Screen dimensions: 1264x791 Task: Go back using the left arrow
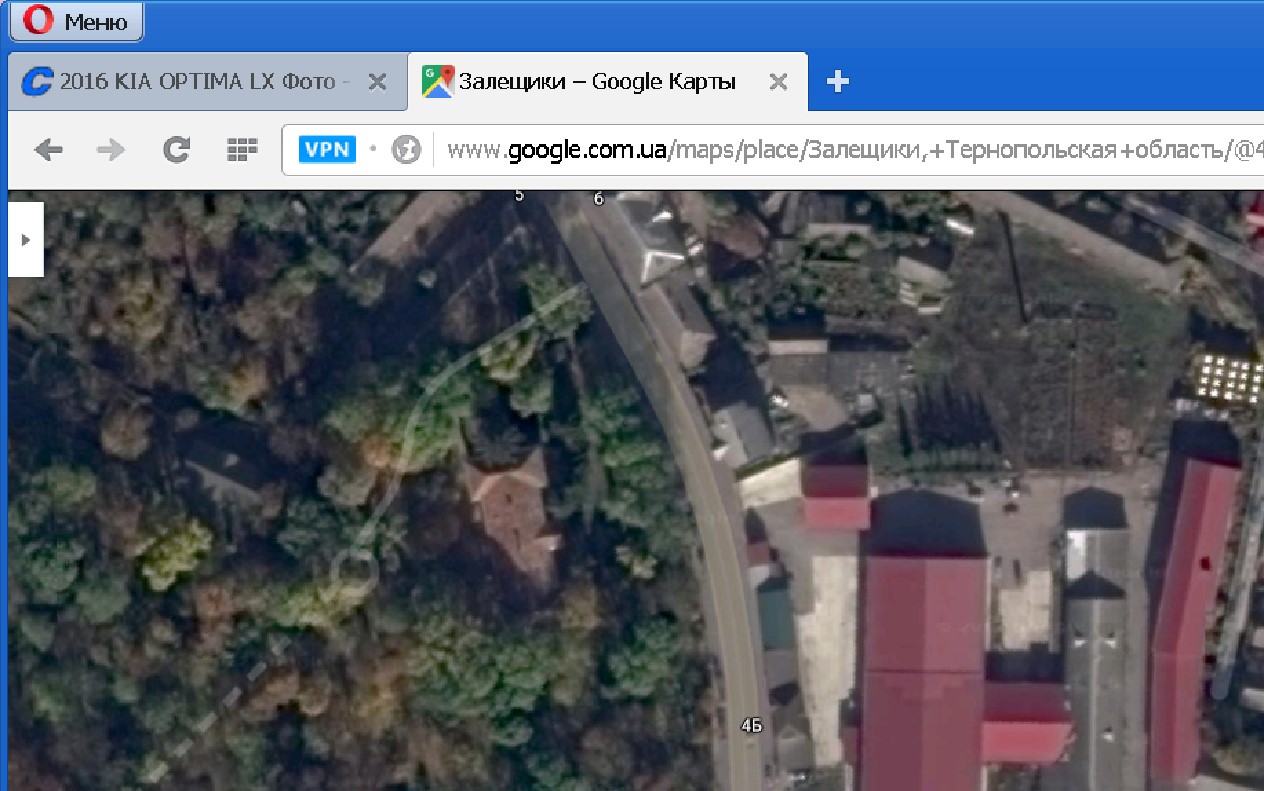[48, 150]
